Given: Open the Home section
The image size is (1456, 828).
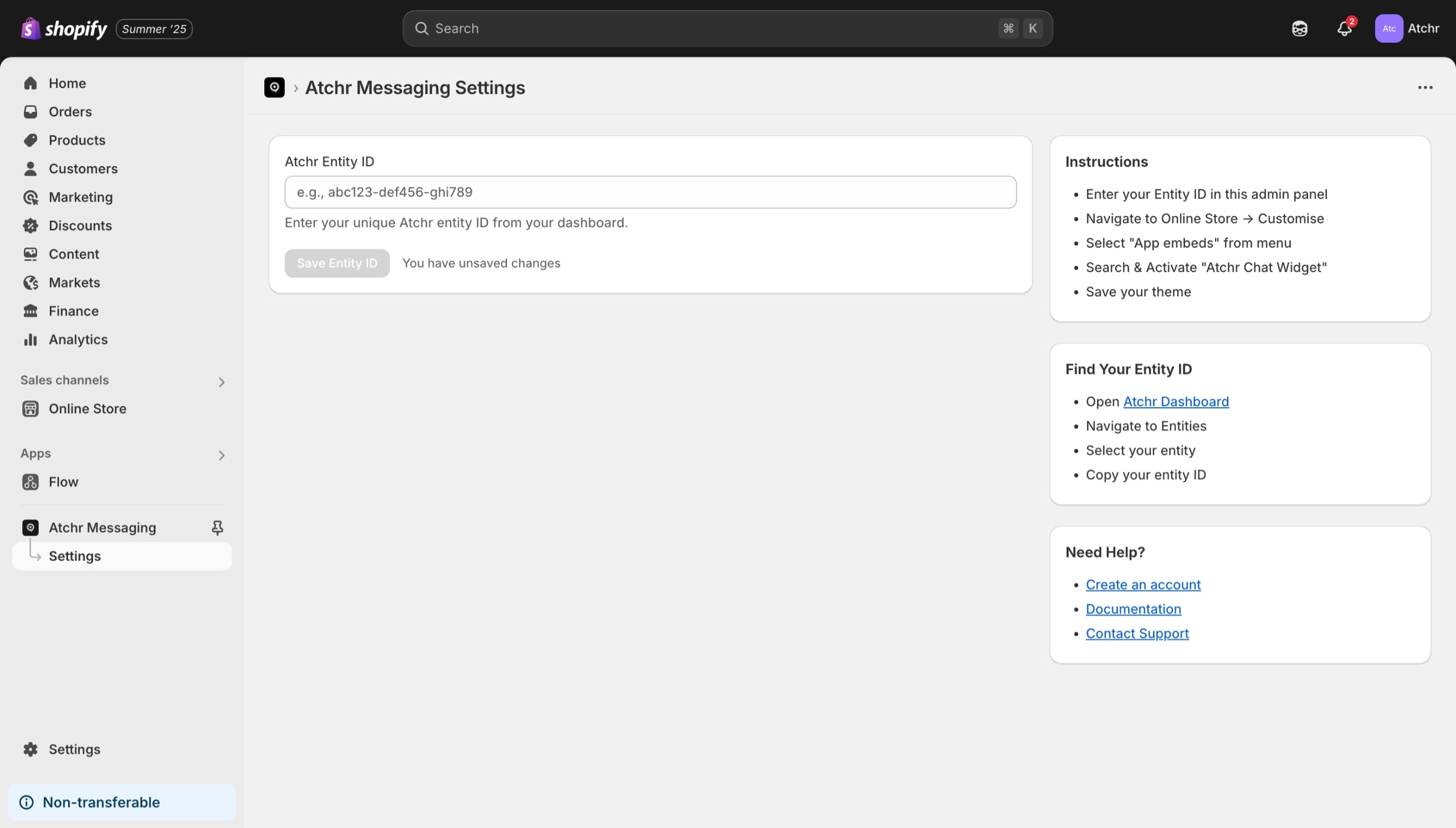Looking at the screenshot, I should click(x=67, y=83).
